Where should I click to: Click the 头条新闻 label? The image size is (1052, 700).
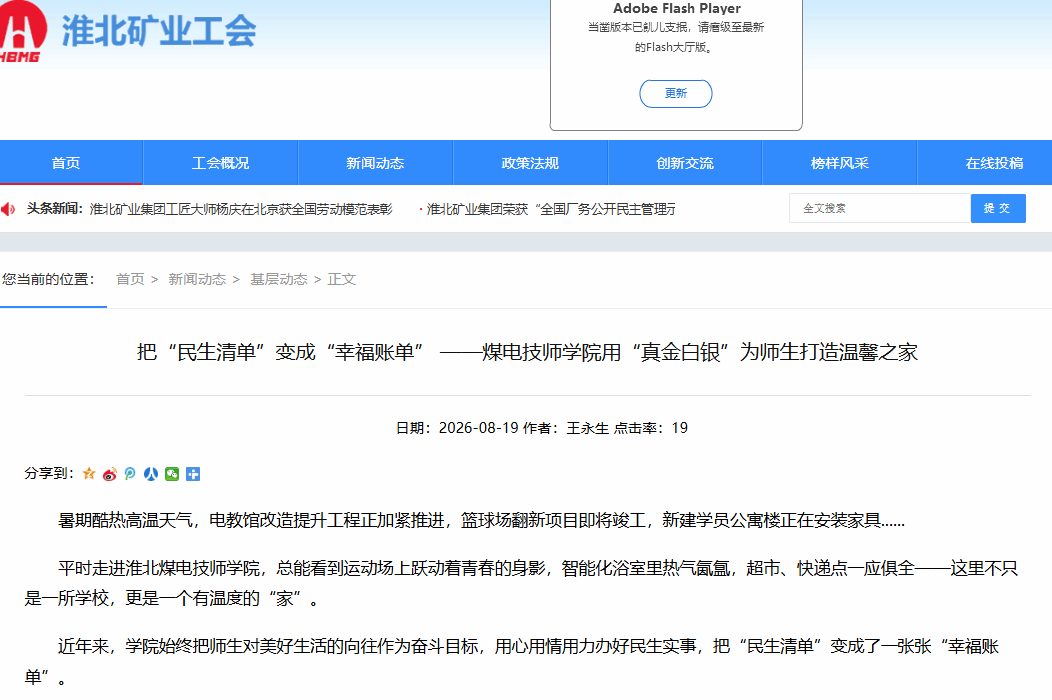pos(54,209)
